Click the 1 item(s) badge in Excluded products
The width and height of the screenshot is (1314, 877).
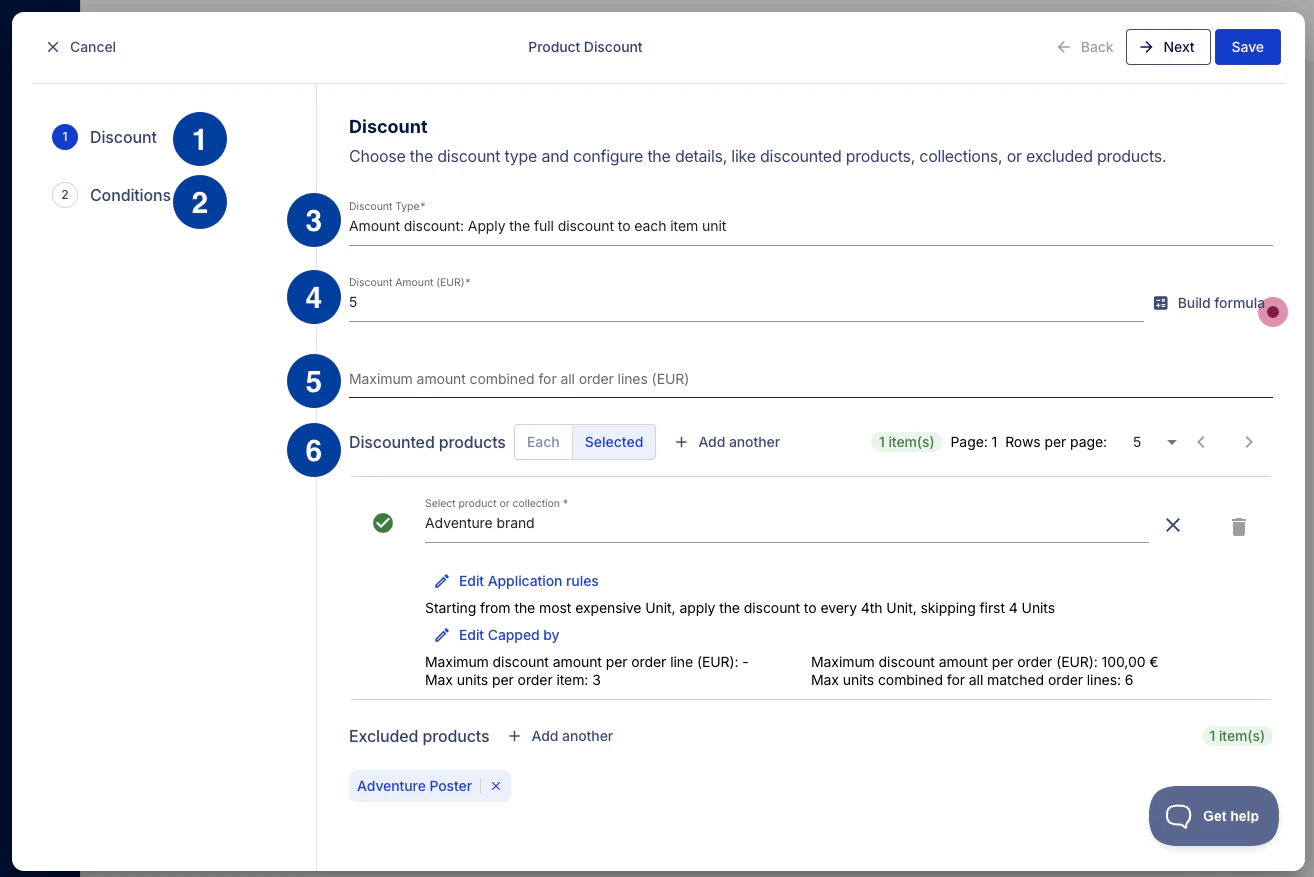(1237, 736)
